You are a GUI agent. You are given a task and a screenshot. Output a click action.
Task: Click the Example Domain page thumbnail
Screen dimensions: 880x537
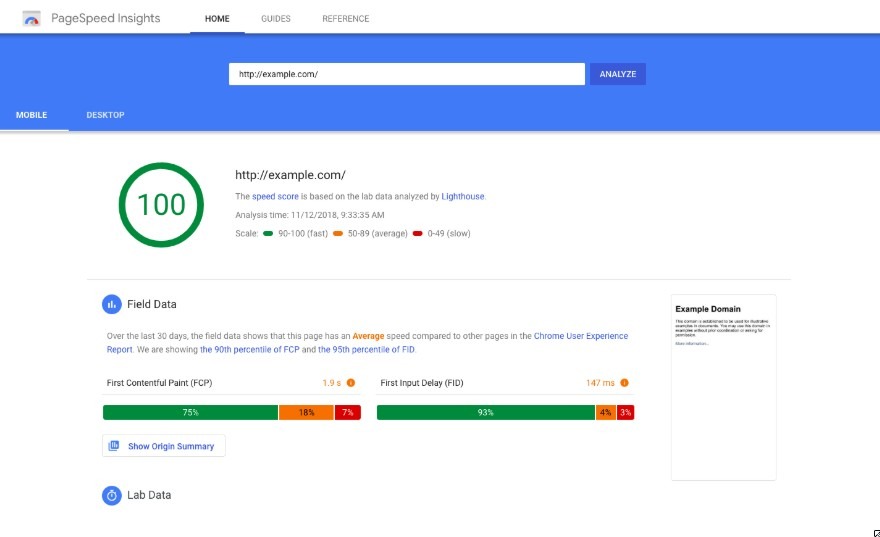click(x=724, y=387)
